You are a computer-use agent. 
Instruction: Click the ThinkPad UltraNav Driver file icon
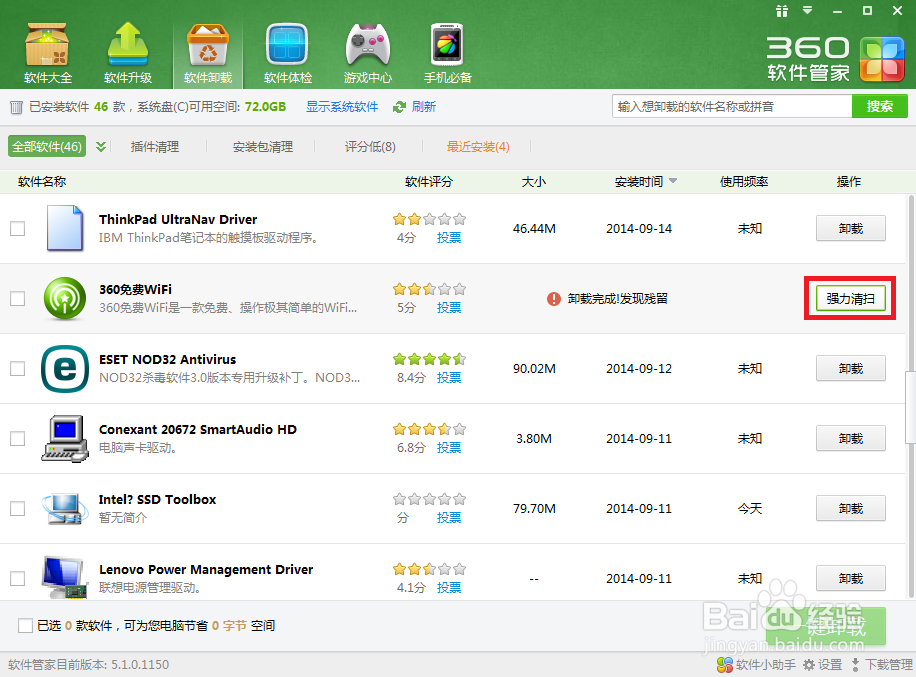coord(64,228)
